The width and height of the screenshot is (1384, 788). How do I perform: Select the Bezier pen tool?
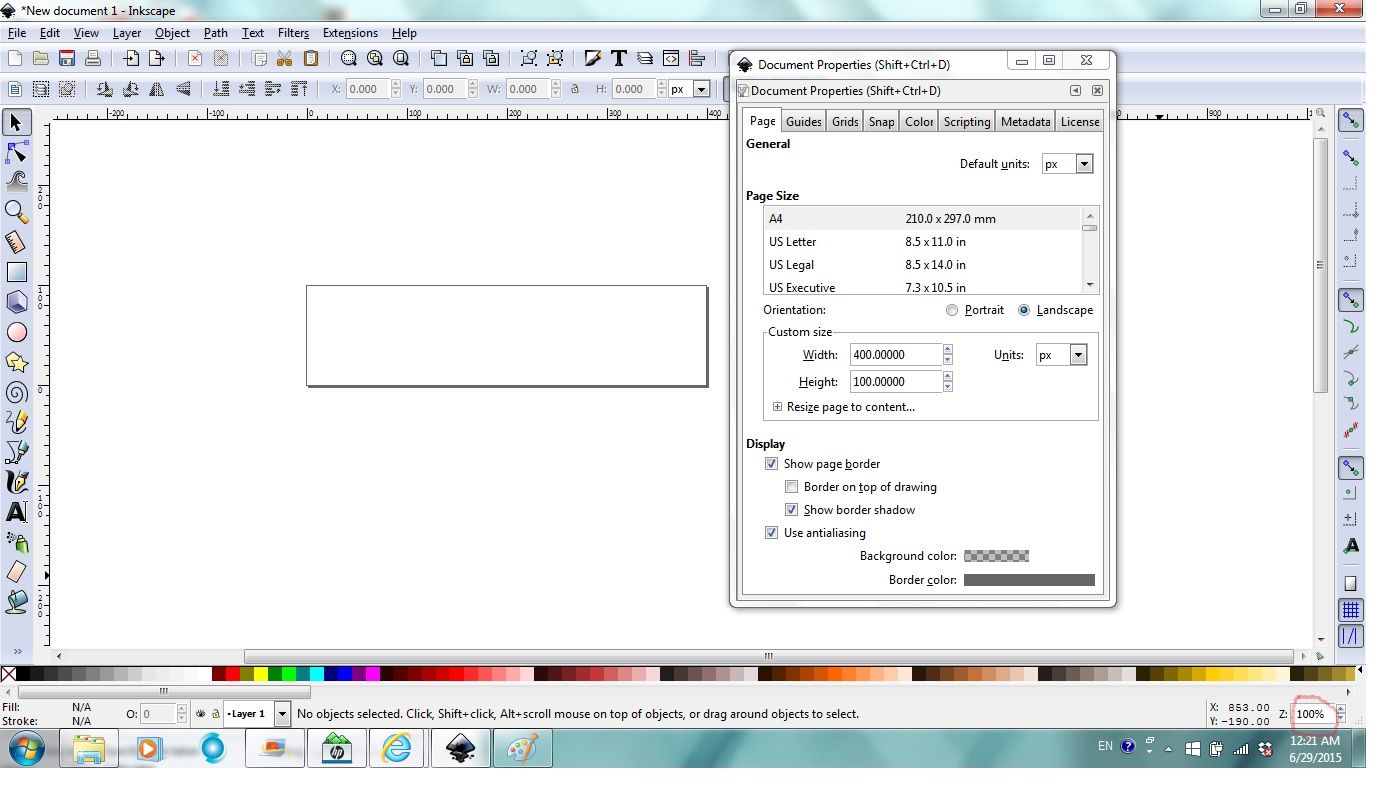pyautogui.click(x=17, y=452)
